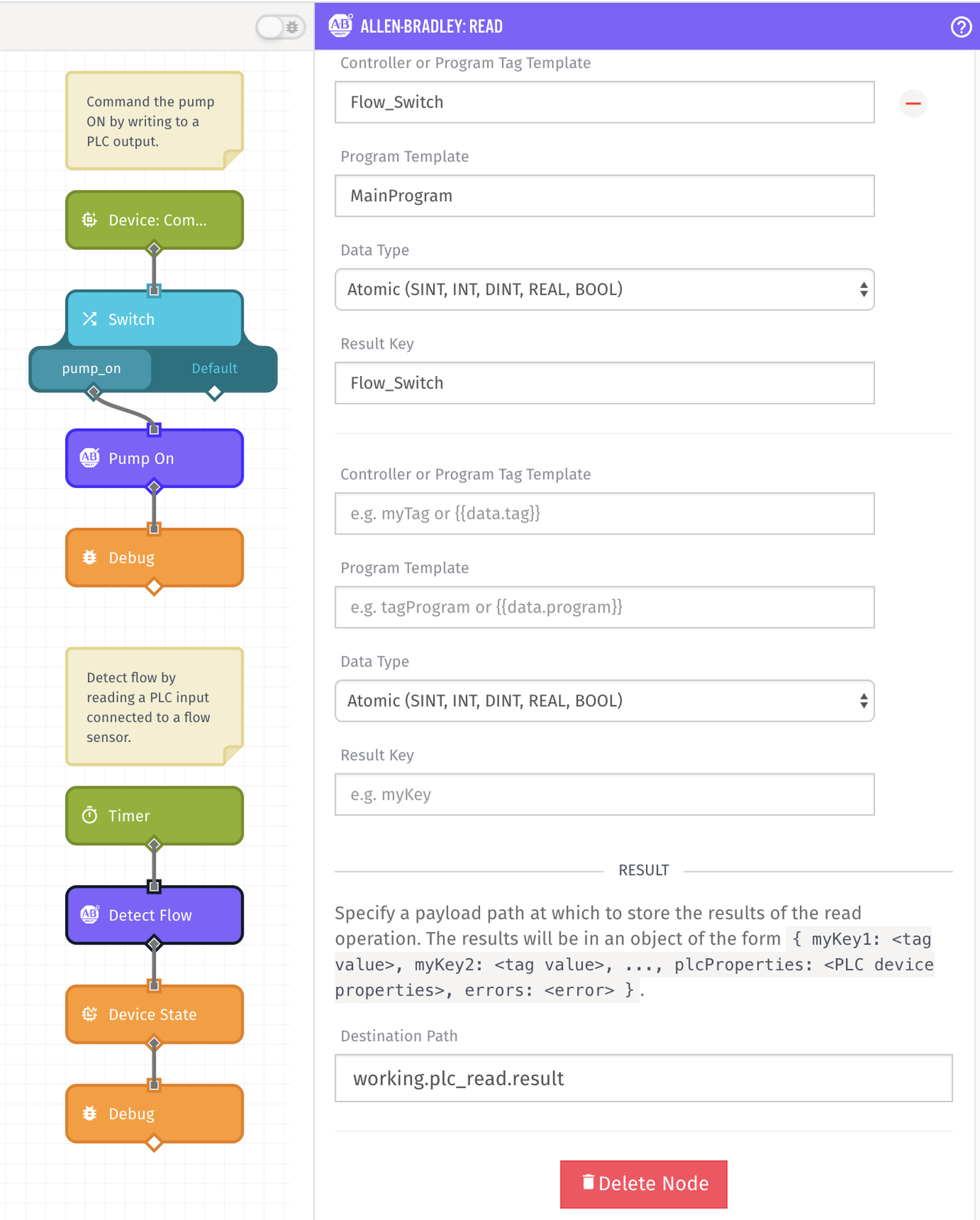This screenshot has height=1220, width=980.
Task: Open the help question mark icon
Action: [961, 27]
